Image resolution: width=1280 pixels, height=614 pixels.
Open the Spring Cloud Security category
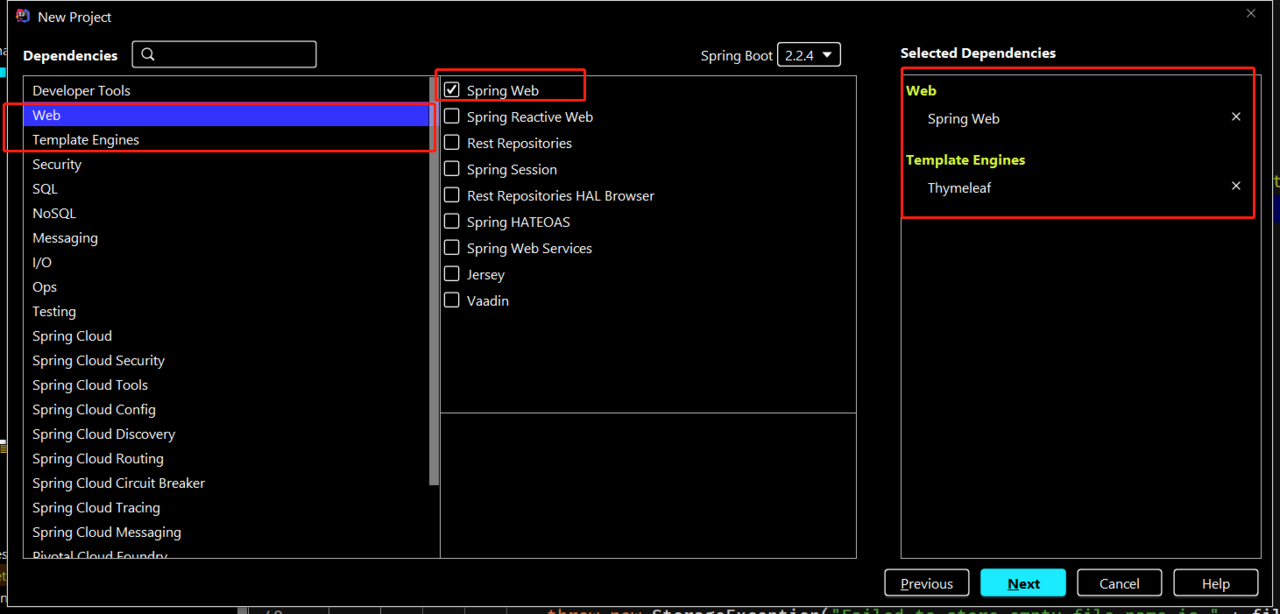tap(227, 360)
